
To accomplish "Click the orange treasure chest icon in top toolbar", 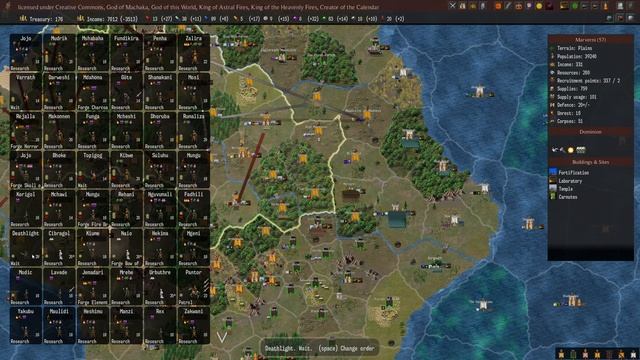I will pos(519,6).
